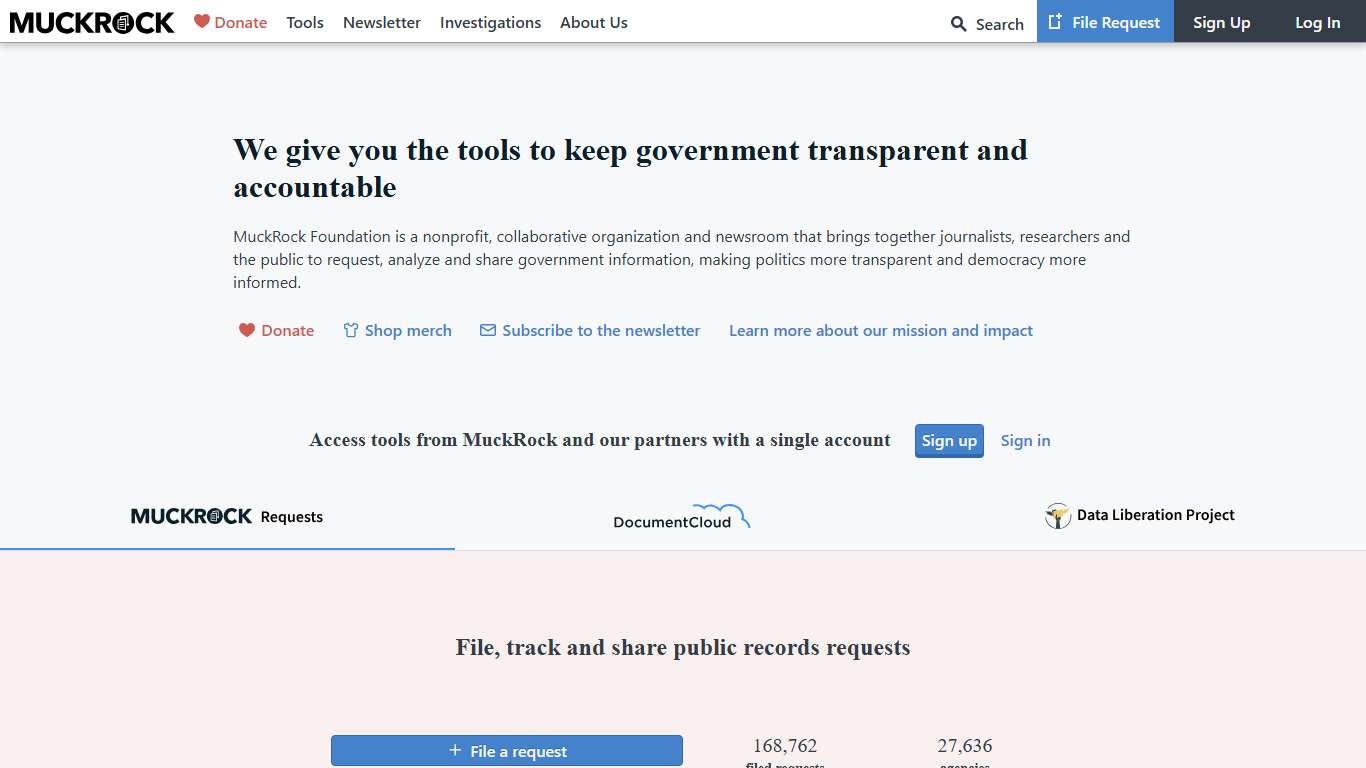Screen dimensions: 1366x768
Task: Click the heart icon beside Donate in navbar
Action: tap(202, 21)
